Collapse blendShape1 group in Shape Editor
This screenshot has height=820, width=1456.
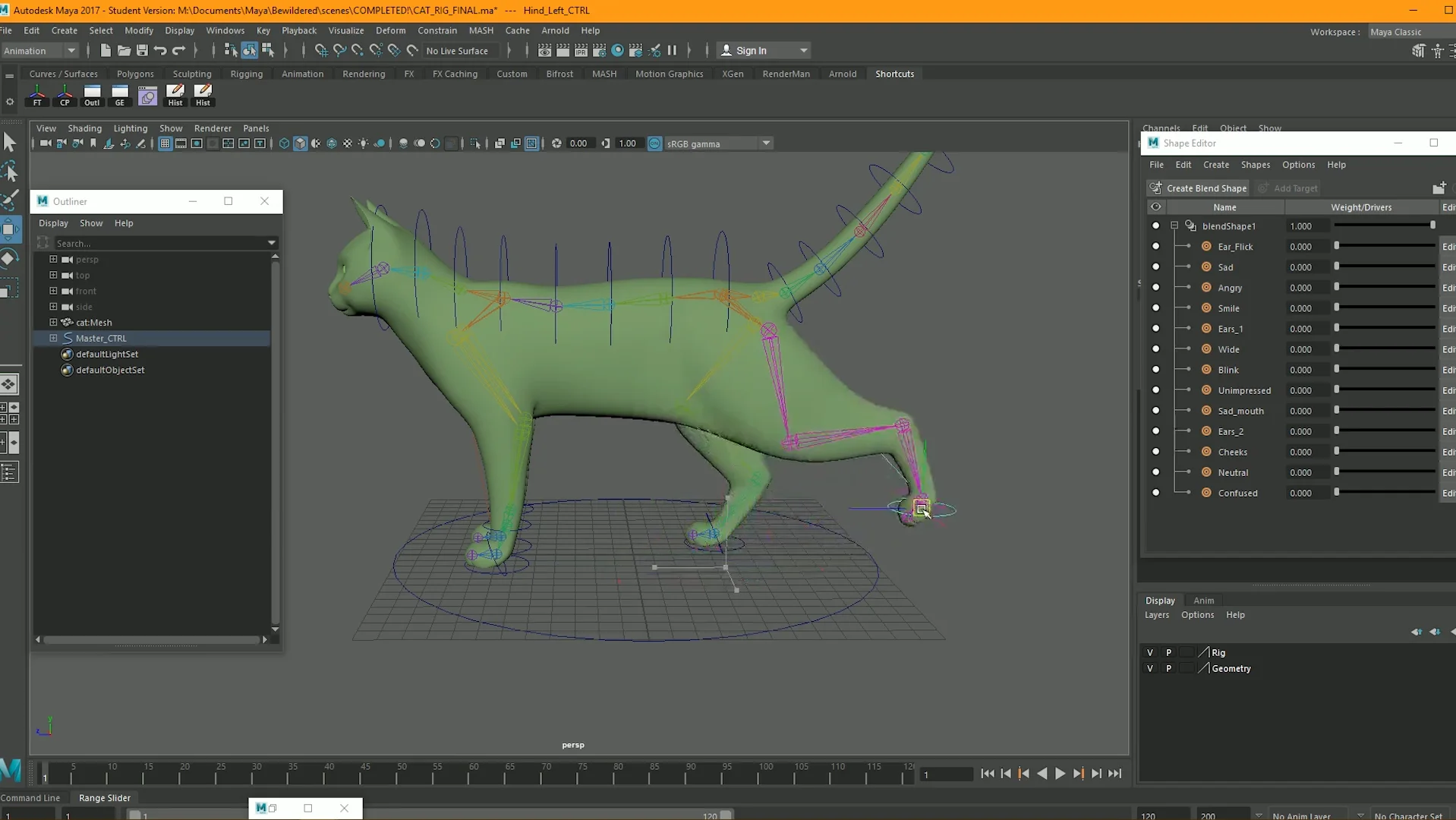click(x=1174, y=226)
